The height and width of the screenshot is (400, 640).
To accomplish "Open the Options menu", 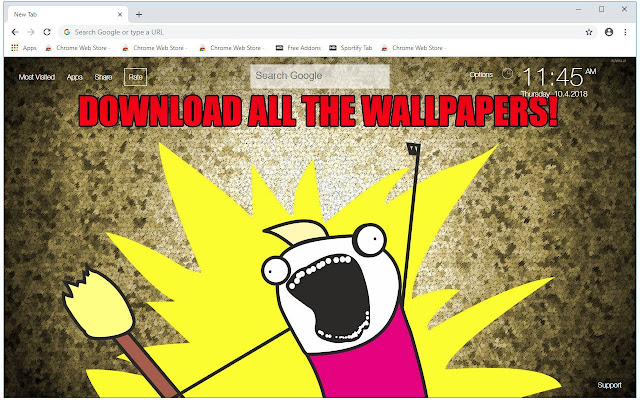I will [x=481, y=75].
